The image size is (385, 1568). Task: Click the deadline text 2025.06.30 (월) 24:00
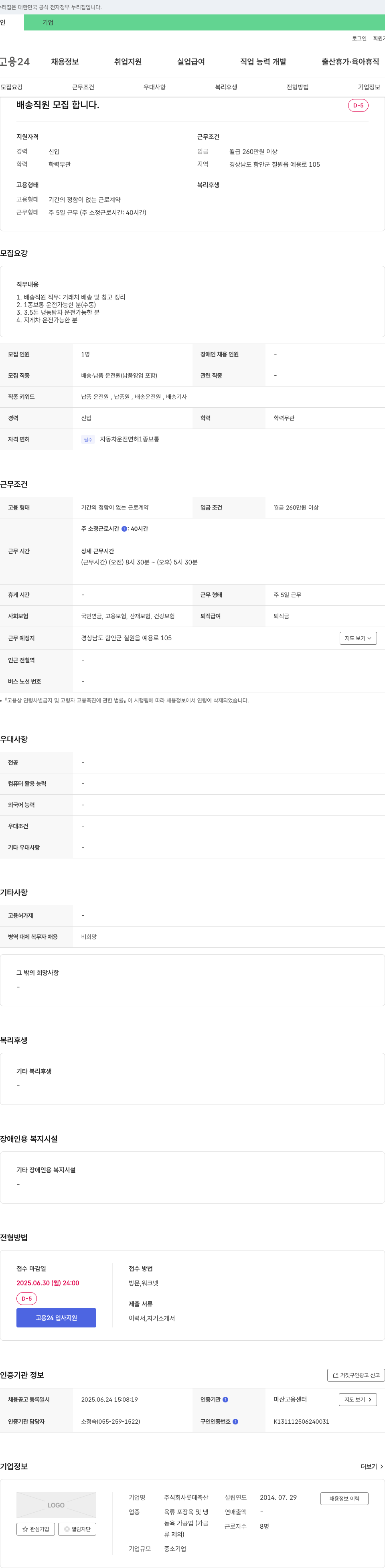[x=47, y=1283]
